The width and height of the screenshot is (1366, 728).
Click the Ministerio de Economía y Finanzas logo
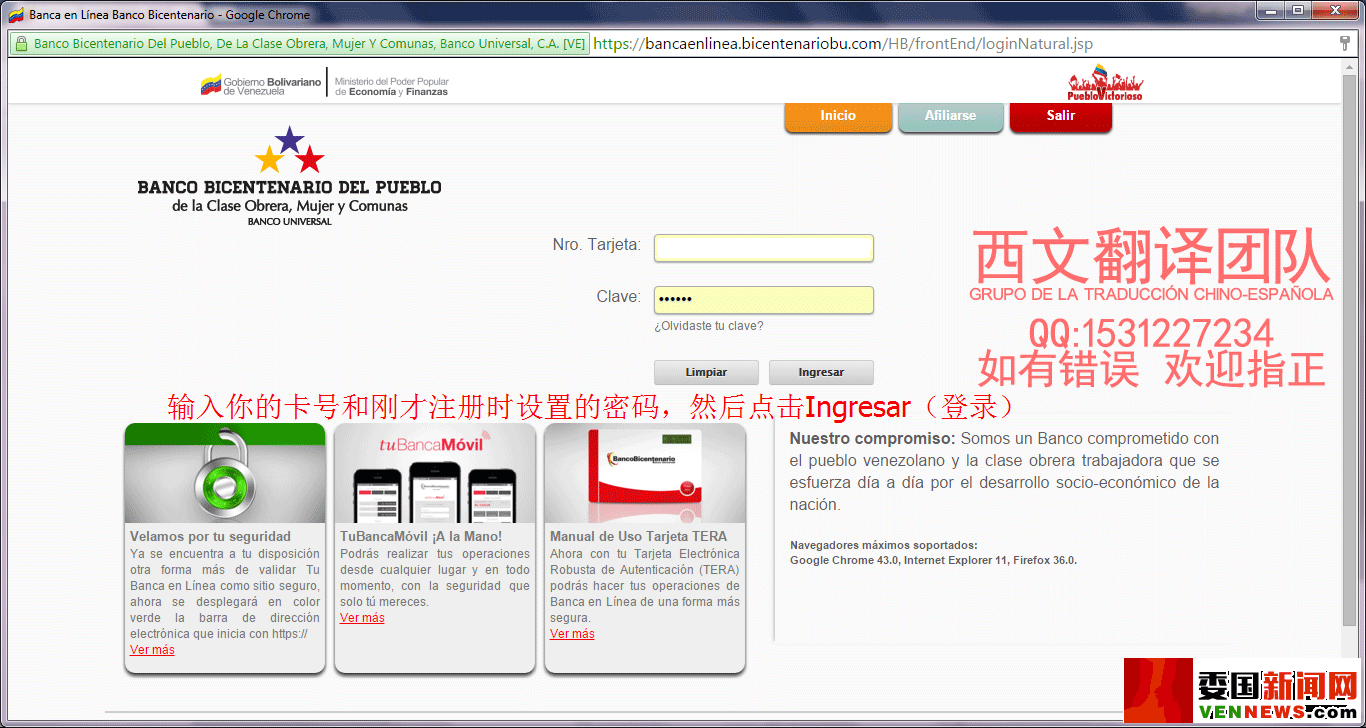pos(391,86)
